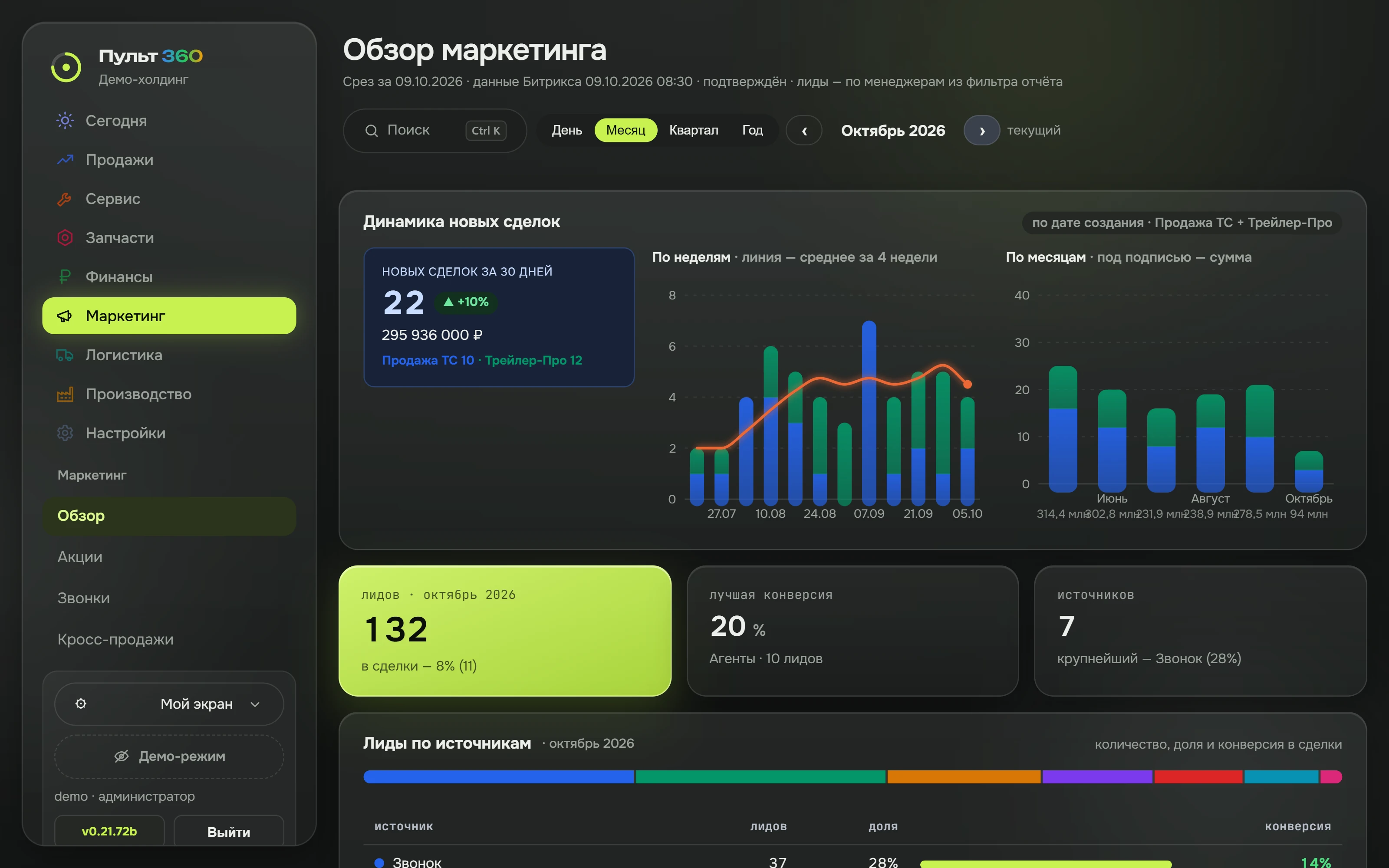Click the Настройки gear icon
This screenshot has width=1389, height=868.
click(65, 433)
